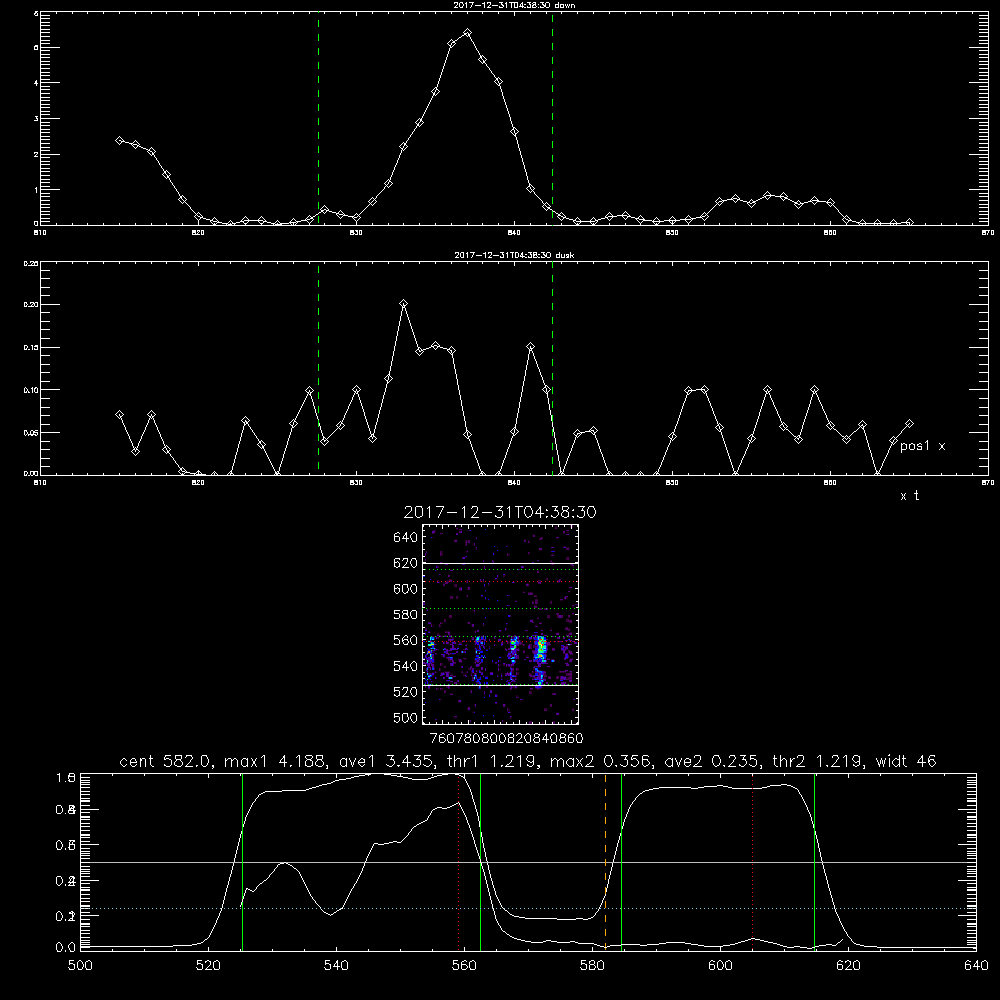Click the bottom plot x-axis label 580
This screenshot has width=1000, height=1000.
(x=592, y=966)
